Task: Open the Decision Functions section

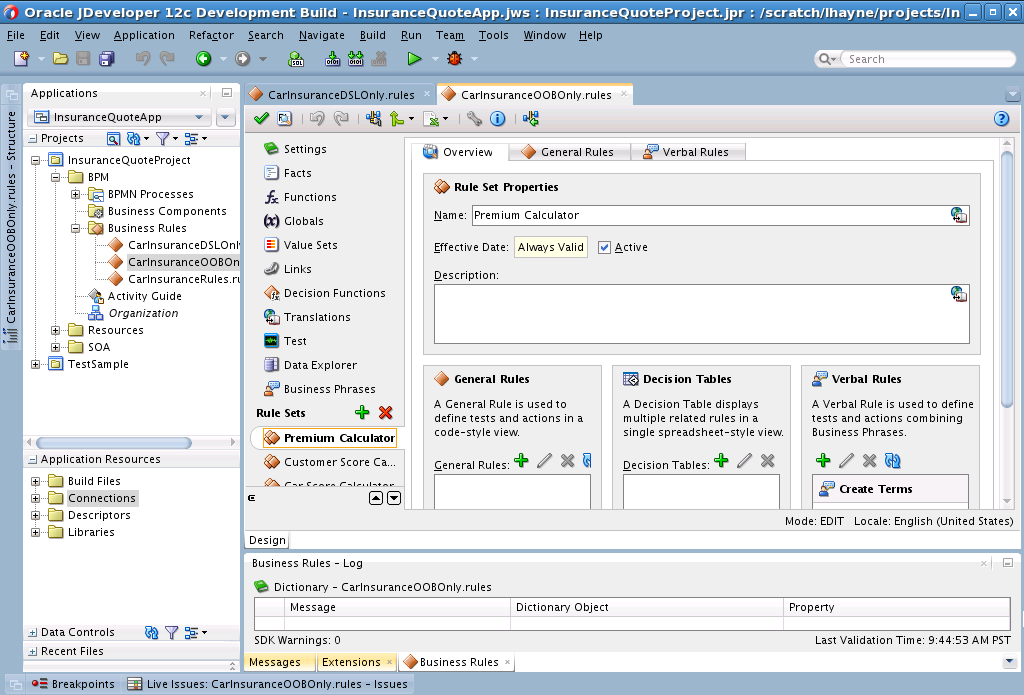Action: (334, 293)
